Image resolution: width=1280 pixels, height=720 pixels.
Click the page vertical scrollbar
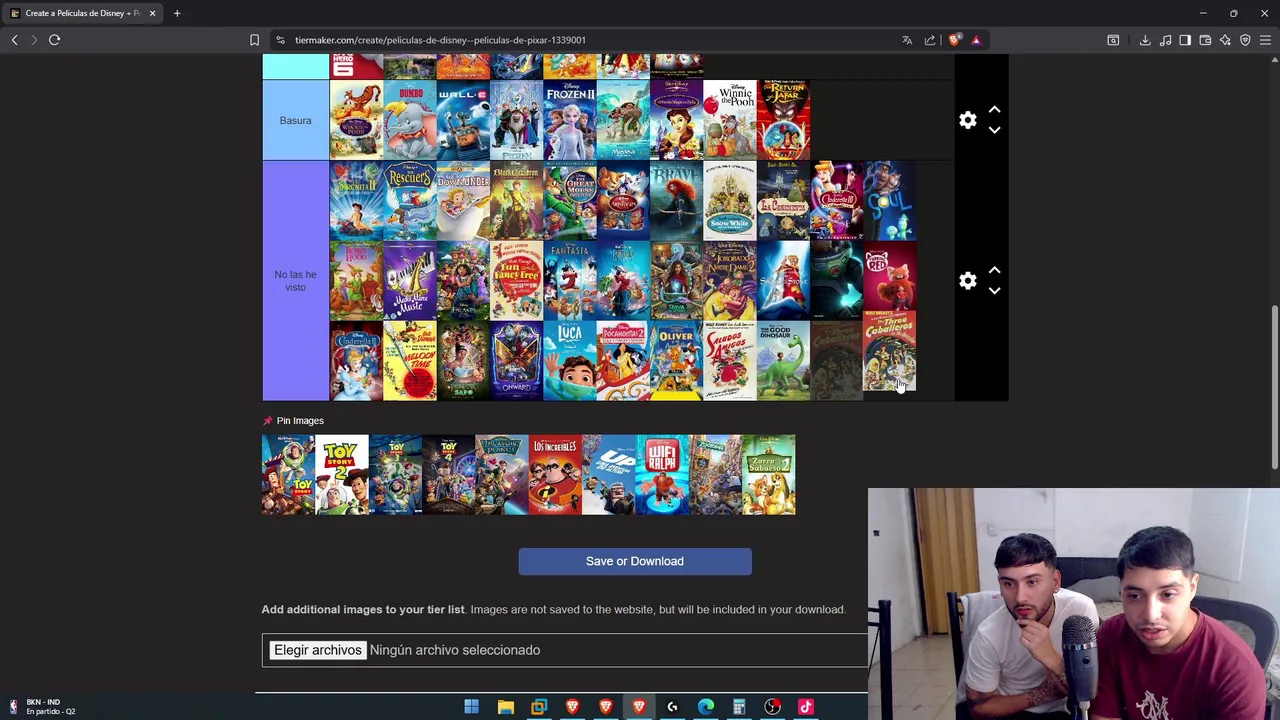1274,385
